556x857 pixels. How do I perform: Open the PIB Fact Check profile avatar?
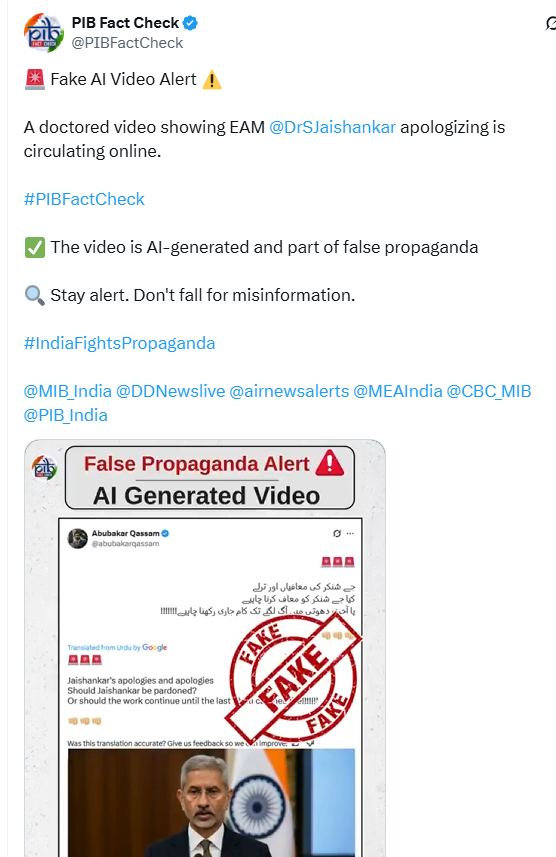[x=44, y=33]
